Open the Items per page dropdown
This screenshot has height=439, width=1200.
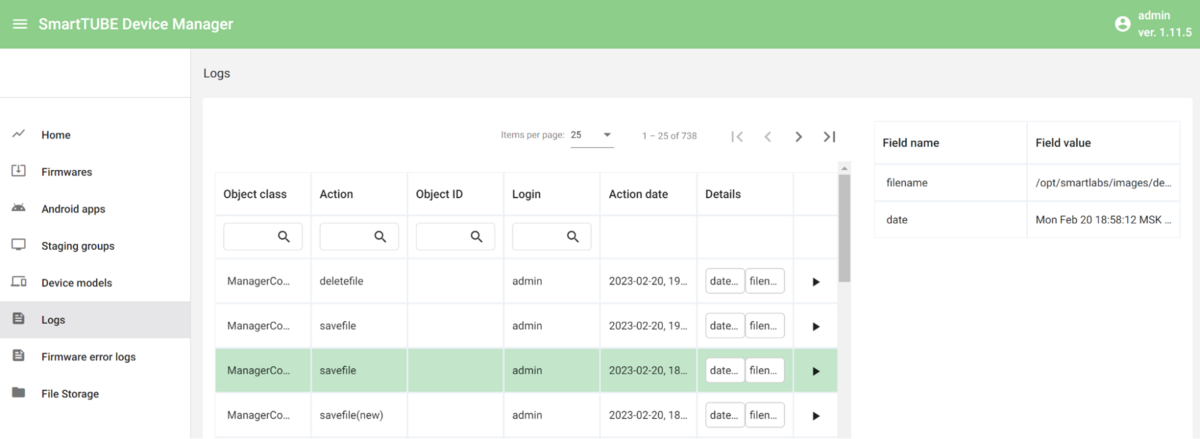[592, 135]
